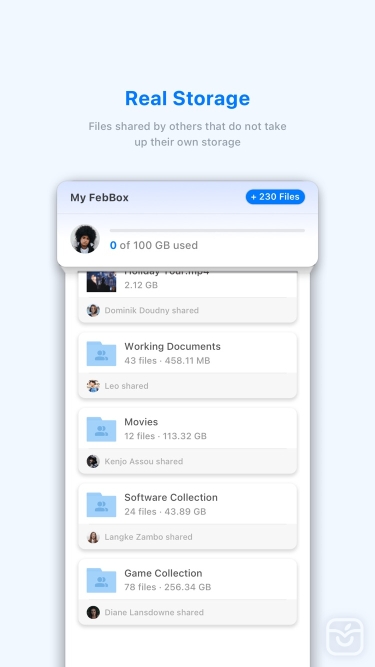
Task: Click '24 files · 43.89 GB' text
Action: pyautogui.click(x=165, y=512)
